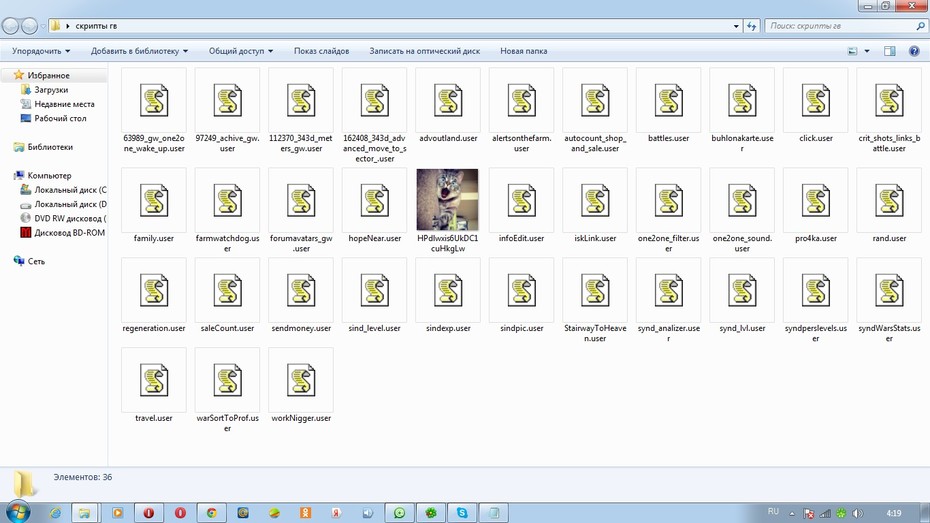
Task: Click the refresh button beside address bar
Action: coord(751,26)
